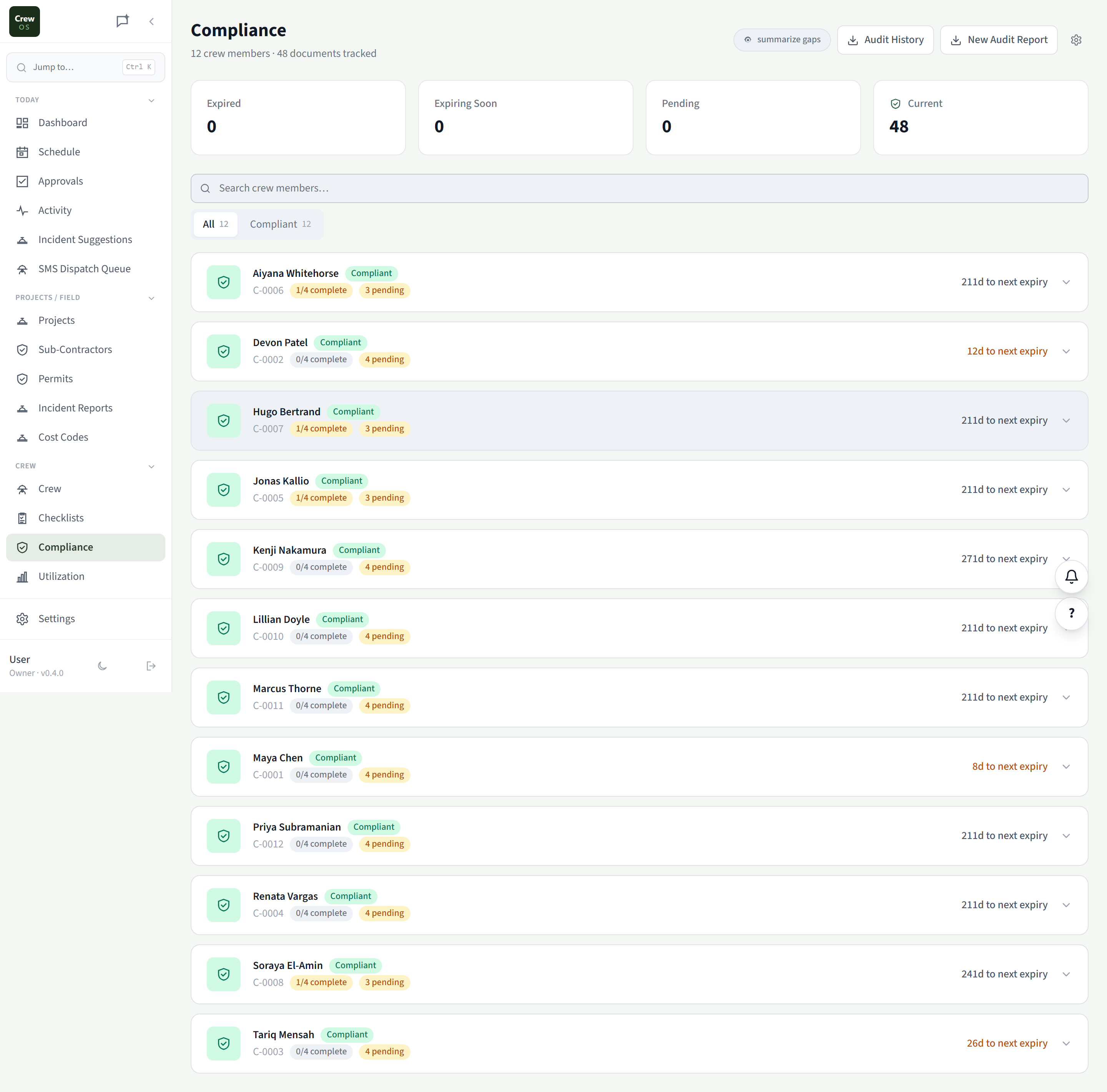Expand Hugo Bertrand row chevron
Image resolution: width=1107 pixels, height=1092 pixels.
click(1066, 421)
